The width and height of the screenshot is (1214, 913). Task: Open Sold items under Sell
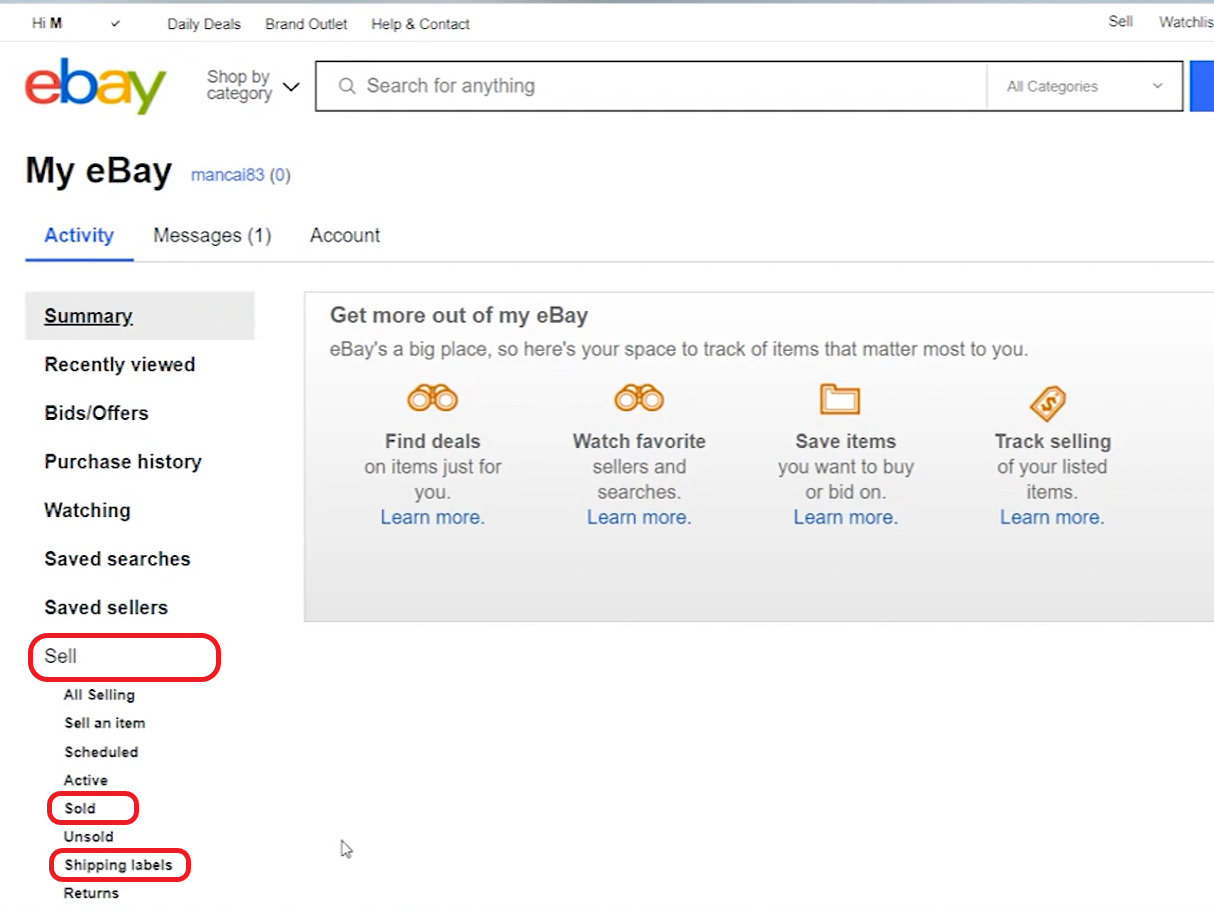coord(80,808)
